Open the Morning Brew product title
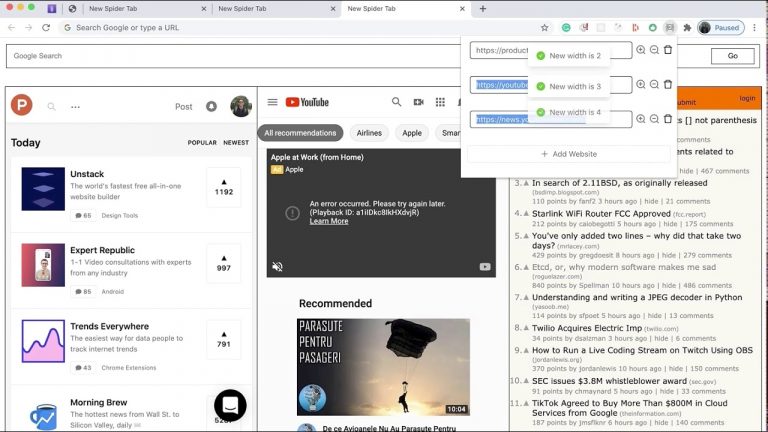 pos(98,402)
